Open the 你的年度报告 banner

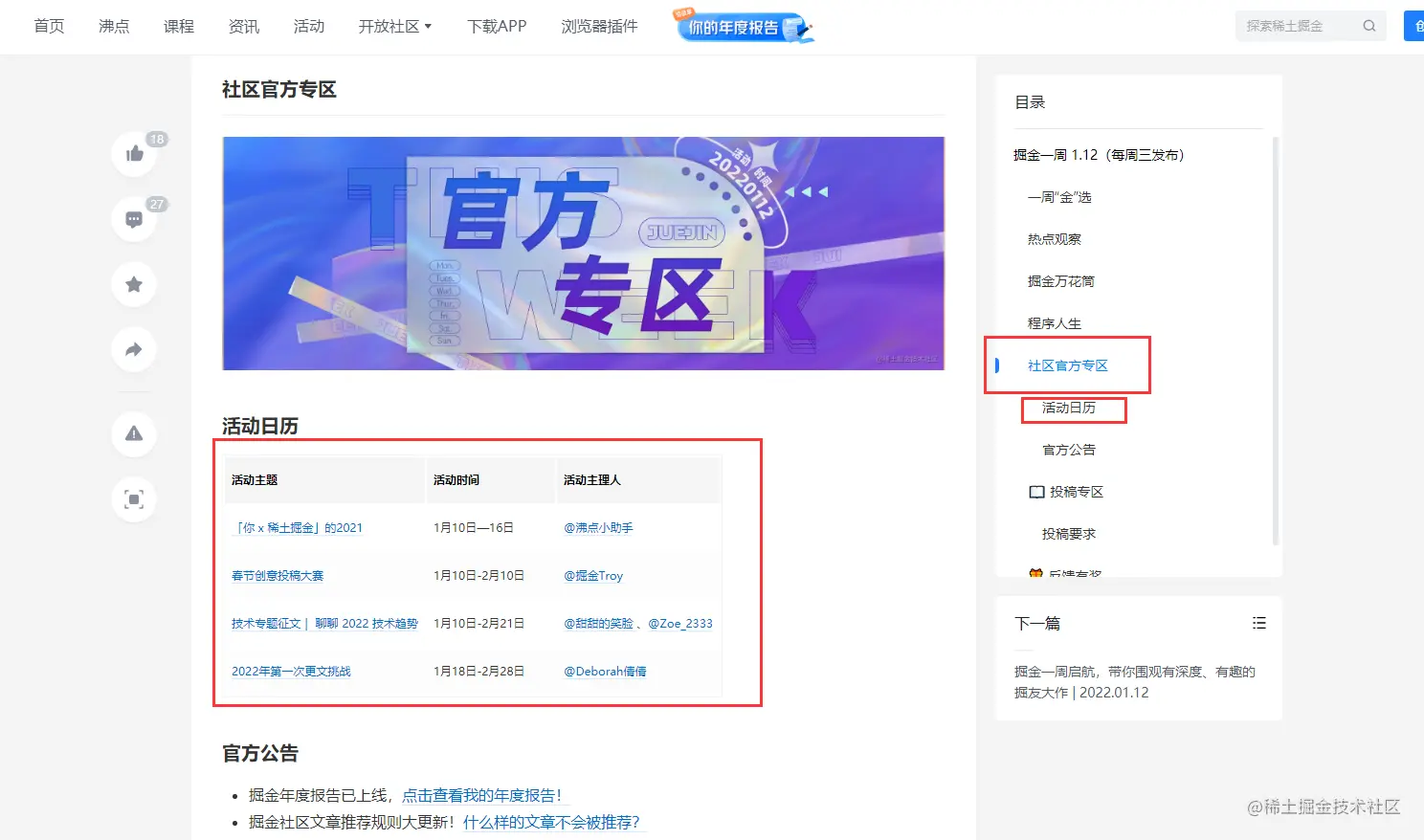(745, 26)
